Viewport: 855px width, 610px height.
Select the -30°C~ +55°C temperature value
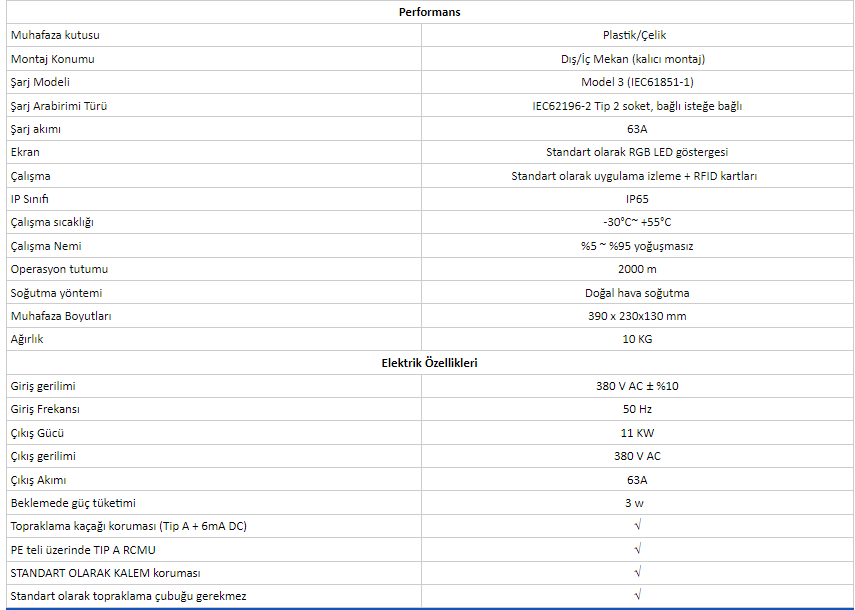[x=637, y=222]
